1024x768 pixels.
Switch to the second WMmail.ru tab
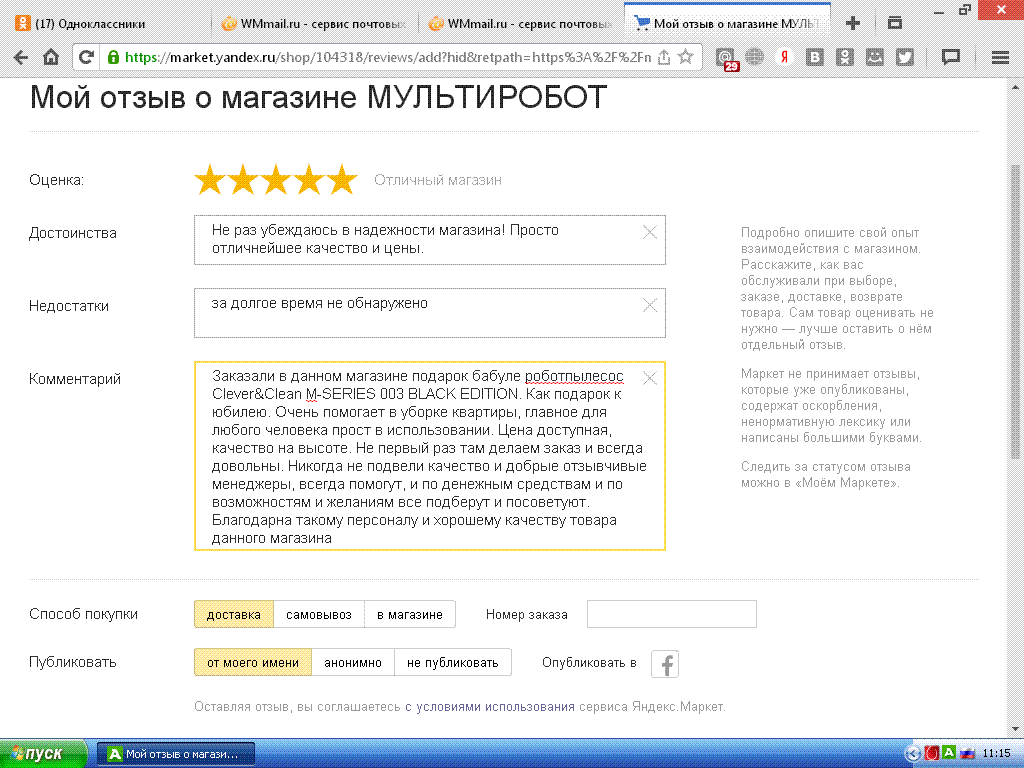520,24
